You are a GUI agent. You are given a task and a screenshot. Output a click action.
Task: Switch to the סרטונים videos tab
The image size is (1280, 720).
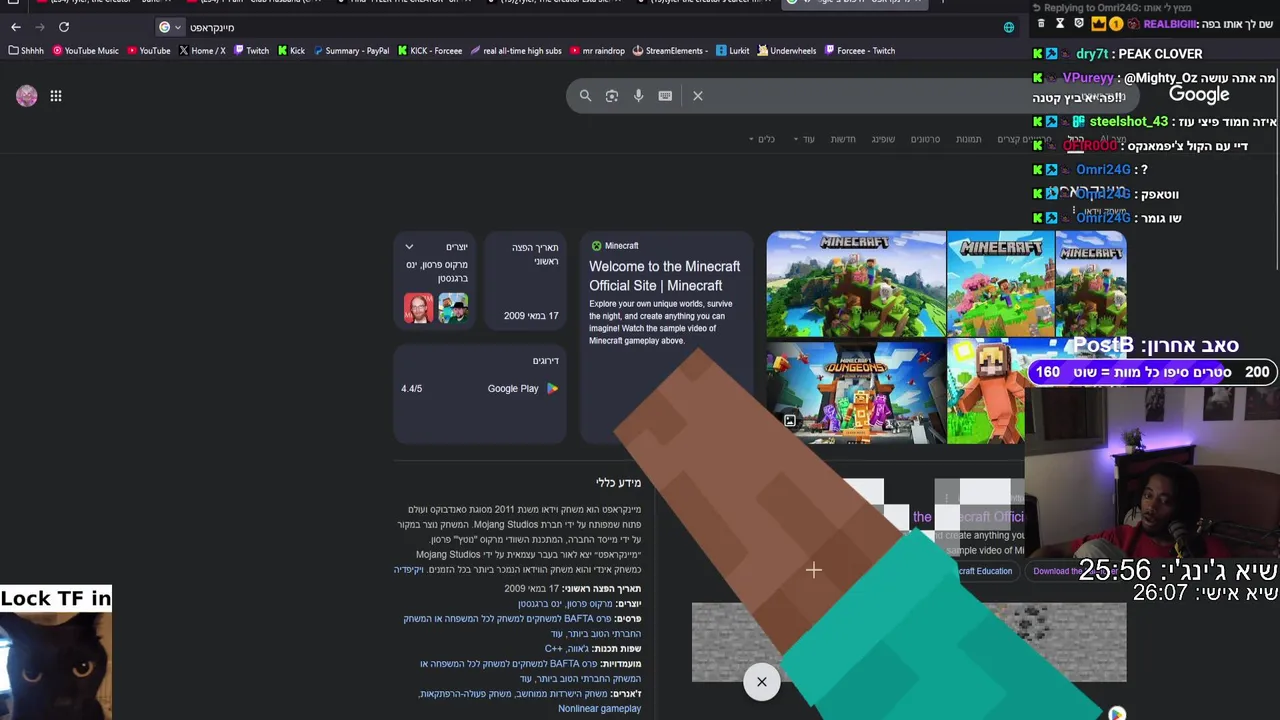click(x=925, y=139)
